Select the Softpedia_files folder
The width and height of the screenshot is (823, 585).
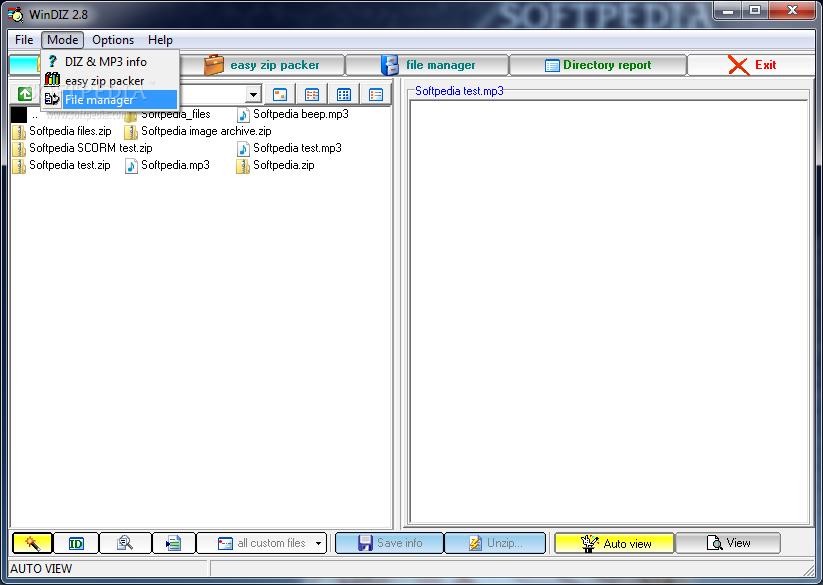[167, 114]
